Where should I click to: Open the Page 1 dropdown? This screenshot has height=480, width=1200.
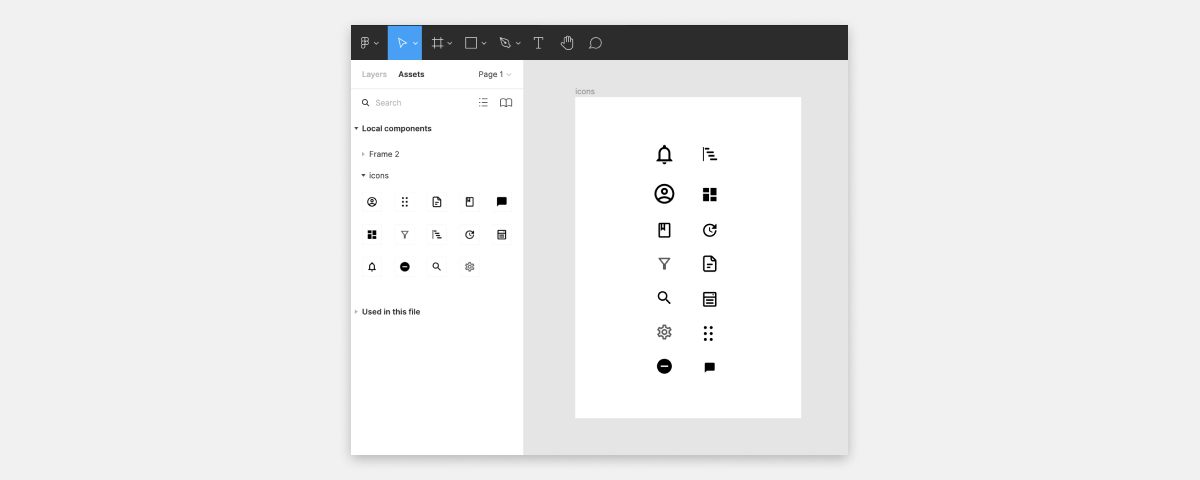pyautogui.click(x=494, y=74)
